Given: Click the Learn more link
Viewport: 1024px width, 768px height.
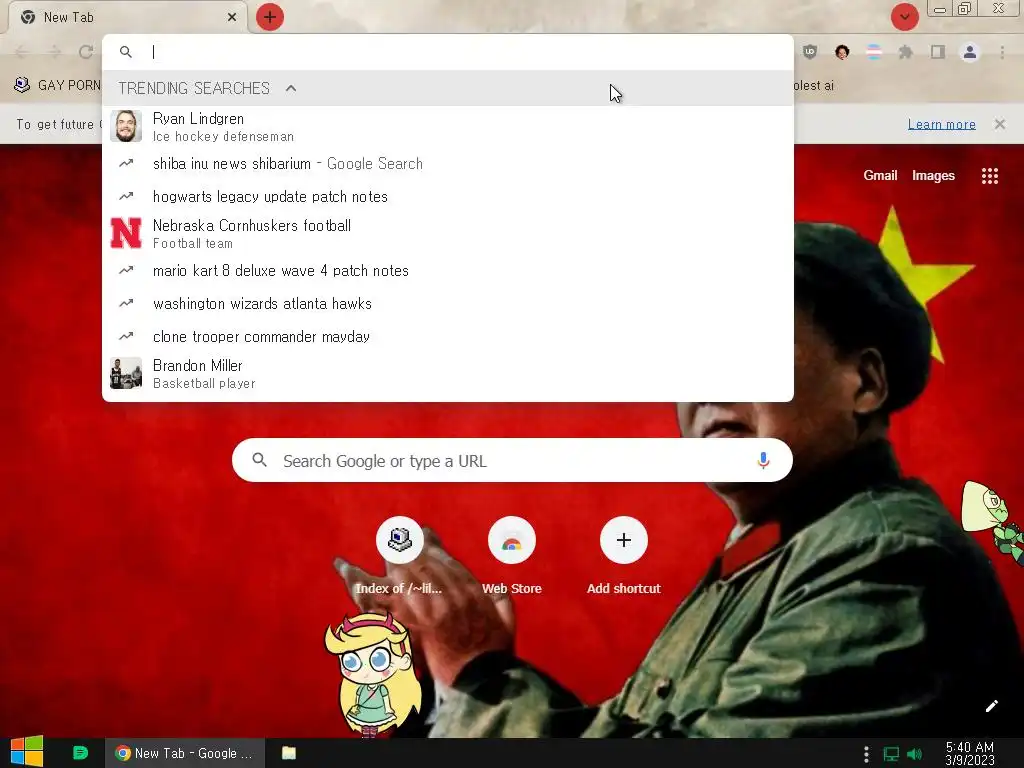Looking at the screenshot, I should 941,124.
